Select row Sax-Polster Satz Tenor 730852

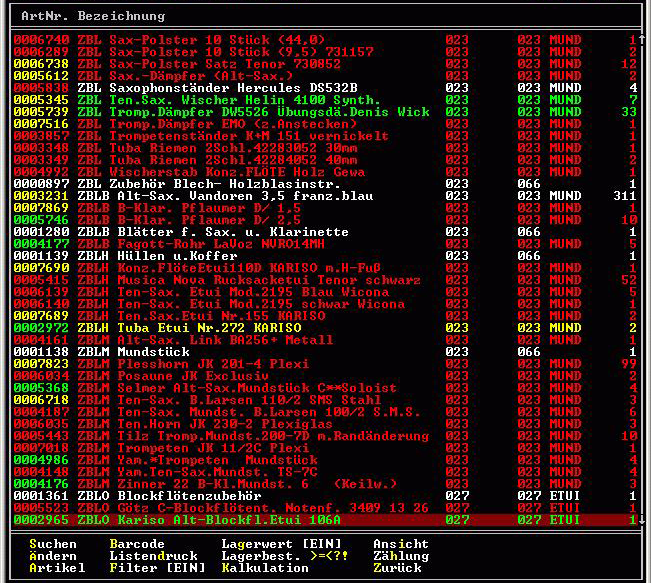point(325,64)
